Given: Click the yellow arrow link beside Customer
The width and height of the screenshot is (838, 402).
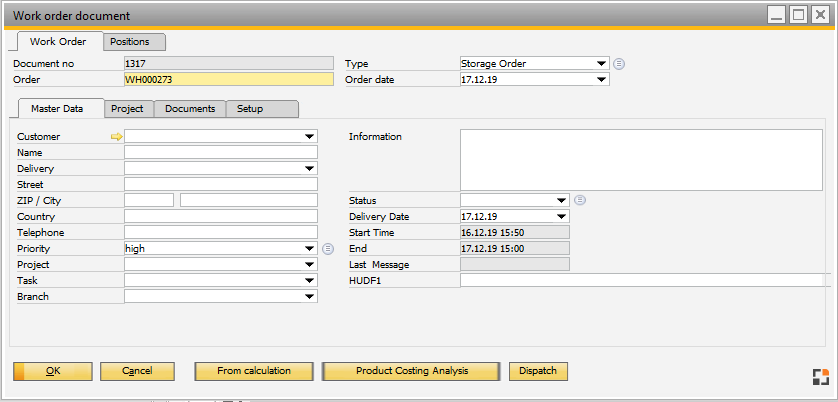Looking at the screenshot, I should 116,137.
